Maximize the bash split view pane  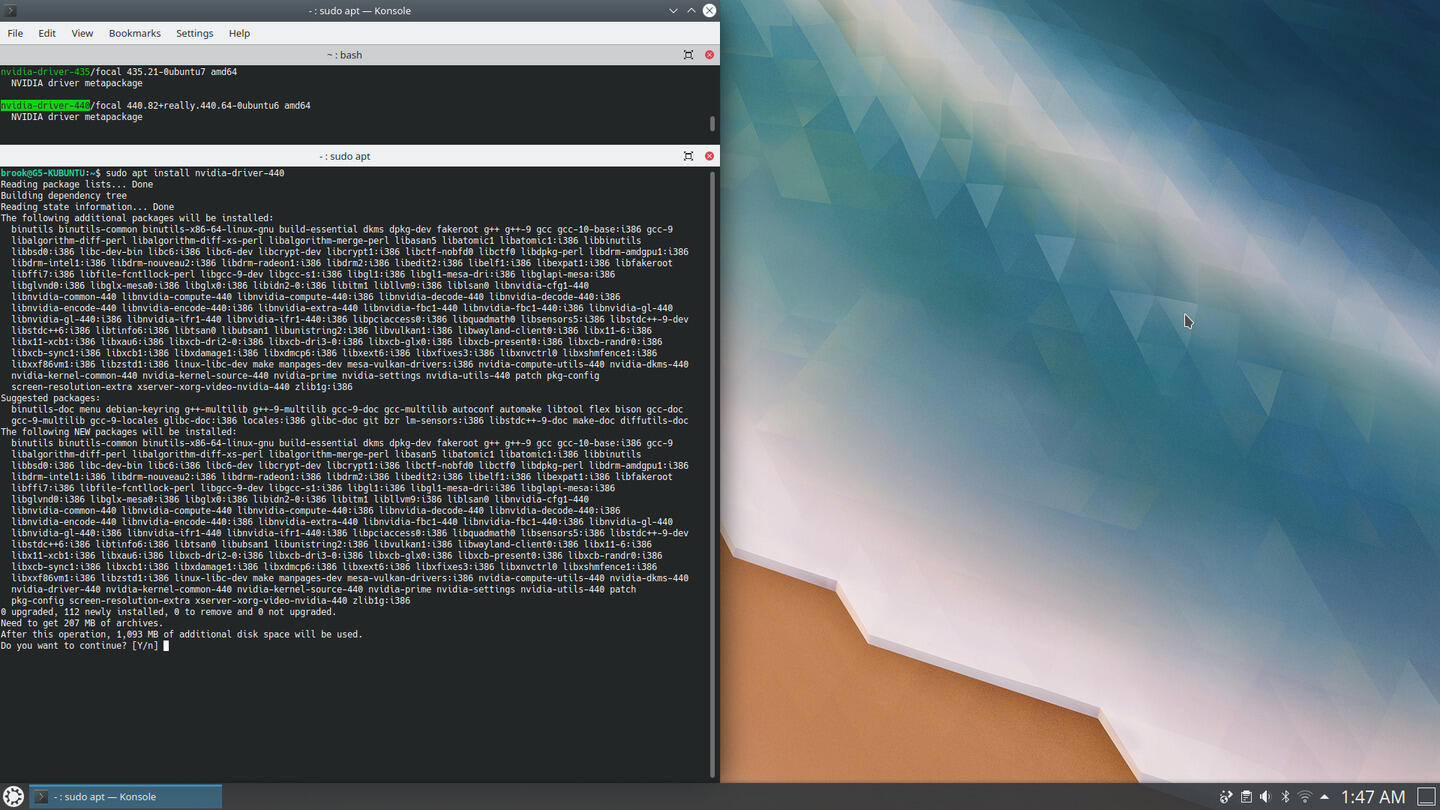click(688, 55)
